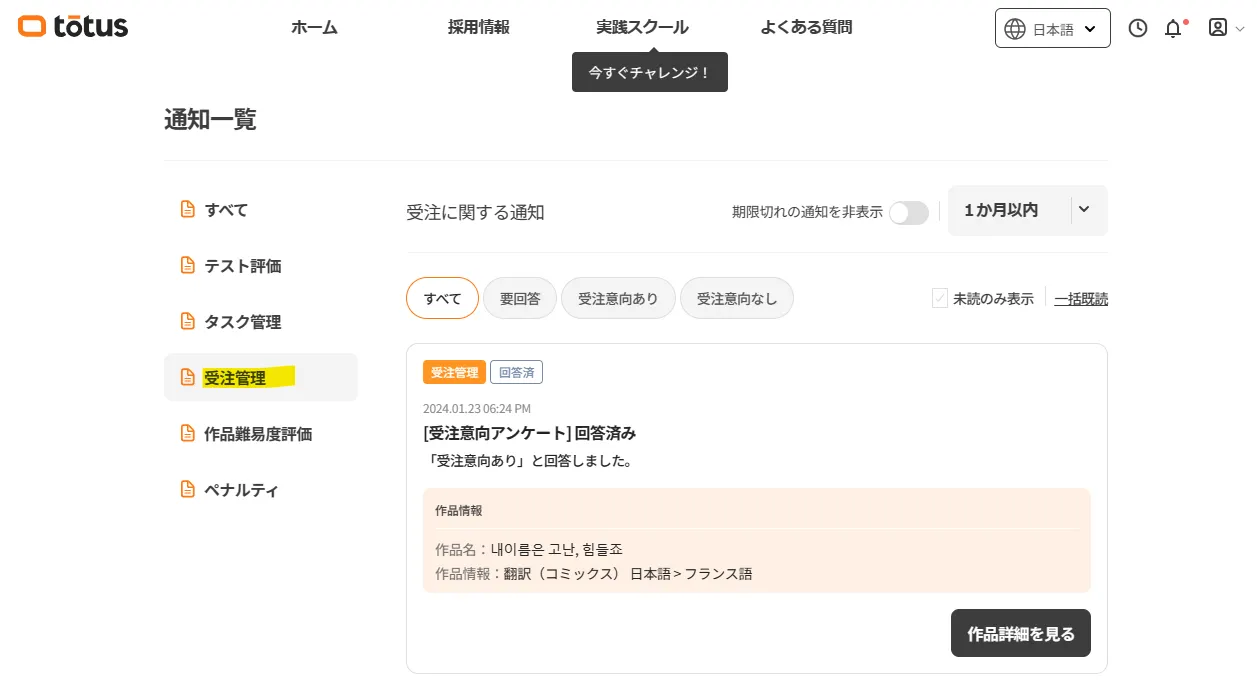Click the 作品詳細を見る button
Viewport: 1257px width, 696px height.
tap(1020, 633)
